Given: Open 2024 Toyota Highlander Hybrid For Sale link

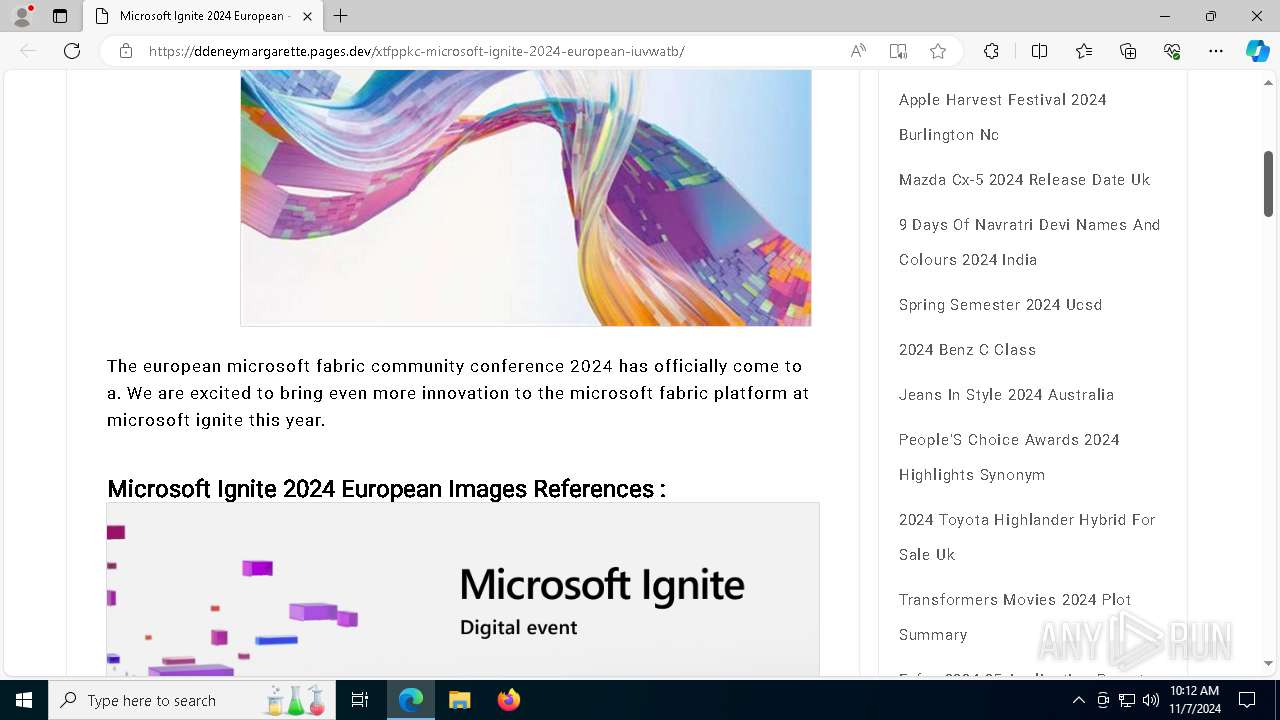Looking at the screenshot, I should pyautogui.click(x=1027, y=537).
